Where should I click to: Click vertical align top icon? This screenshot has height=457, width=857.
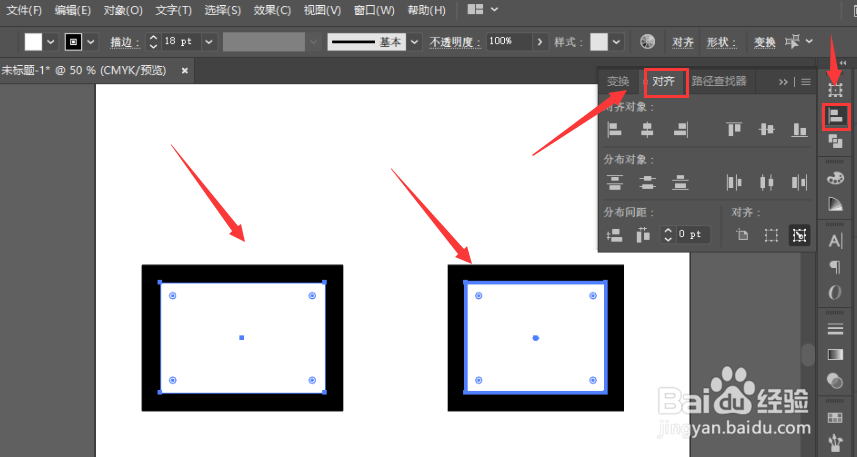click(x=733, y=130)
